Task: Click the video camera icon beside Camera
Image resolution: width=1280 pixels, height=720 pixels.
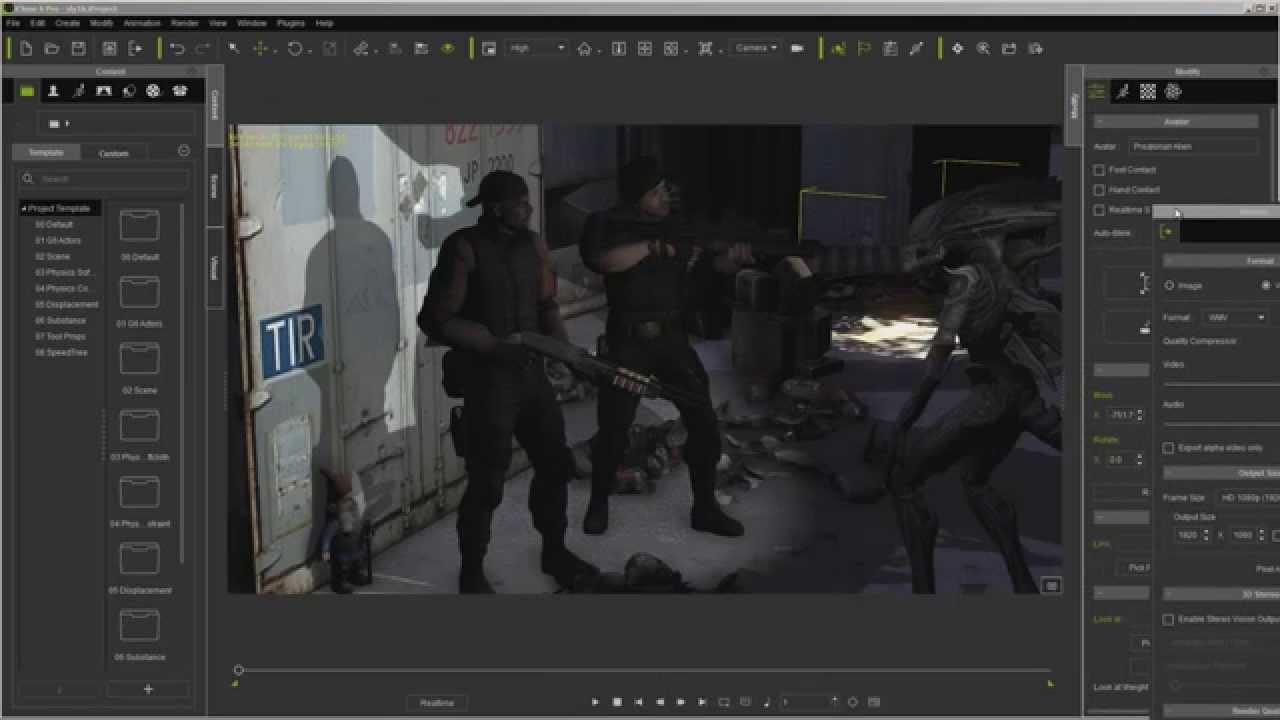Action: pos(798,48)
